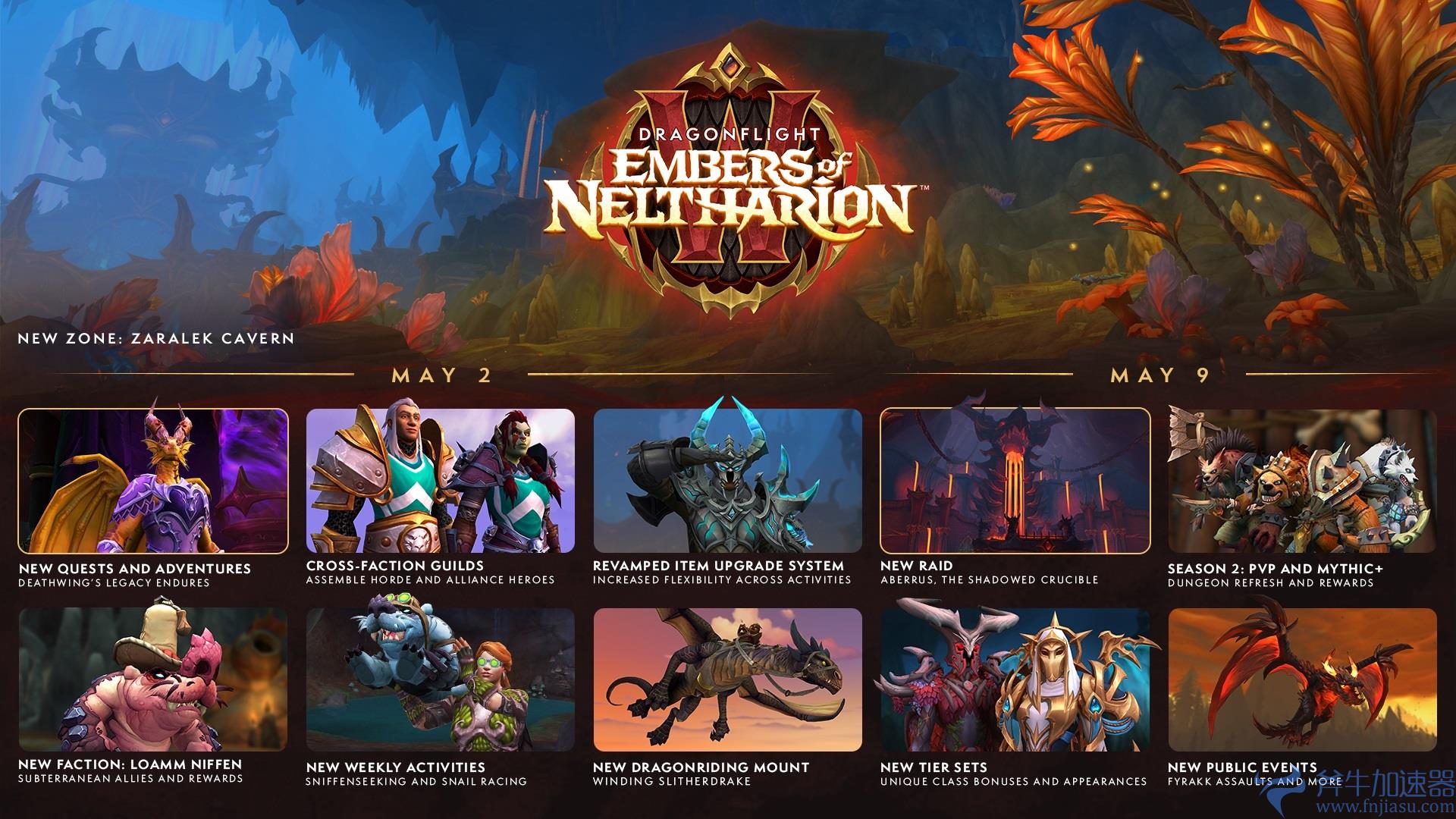Click the Cross-Faction Guilds title text

point(395,566)
